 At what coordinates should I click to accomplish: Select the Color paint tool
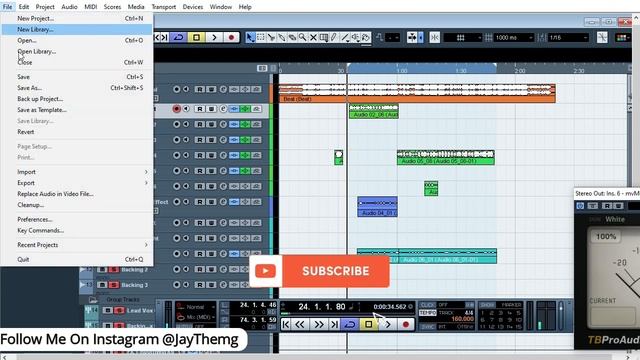[366, 38]
